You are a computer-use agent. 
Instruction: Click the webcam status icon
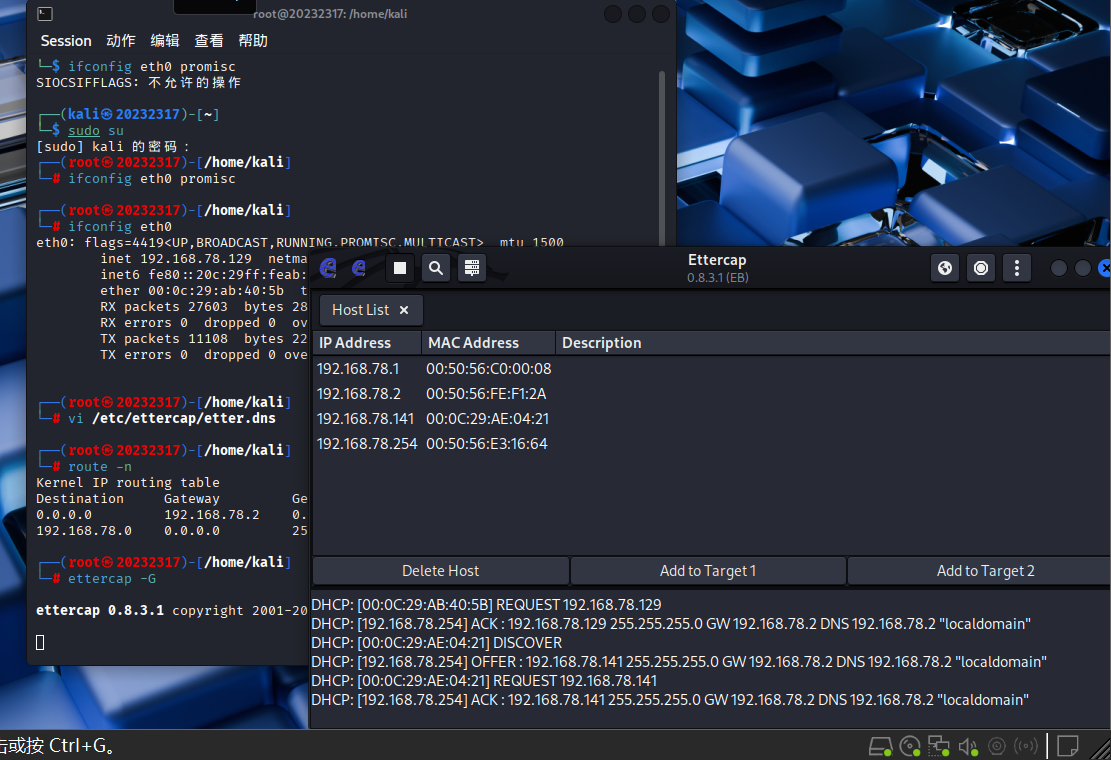[997, 746]
